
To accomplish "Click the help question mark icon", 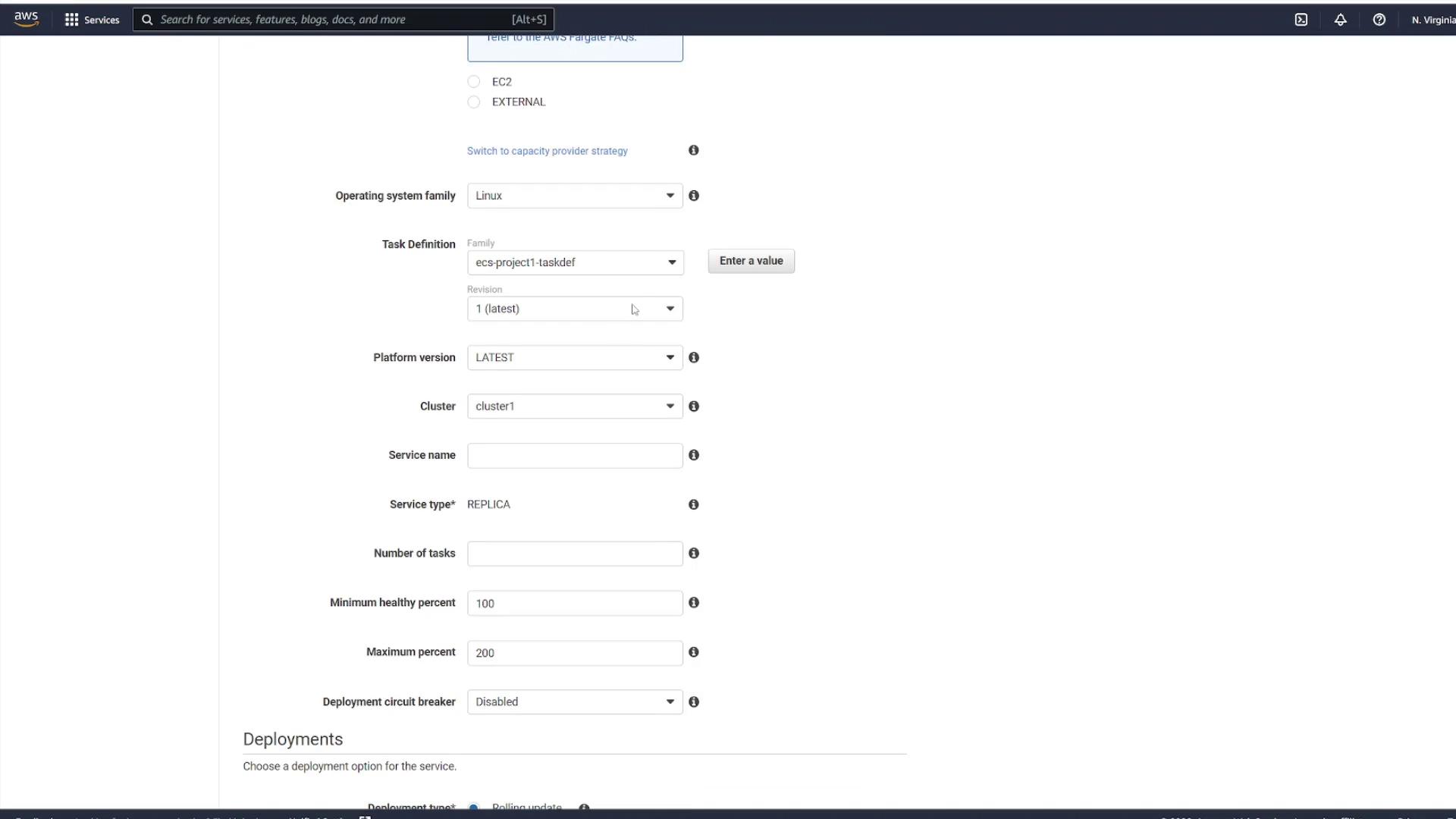I will pos(1379,20).
